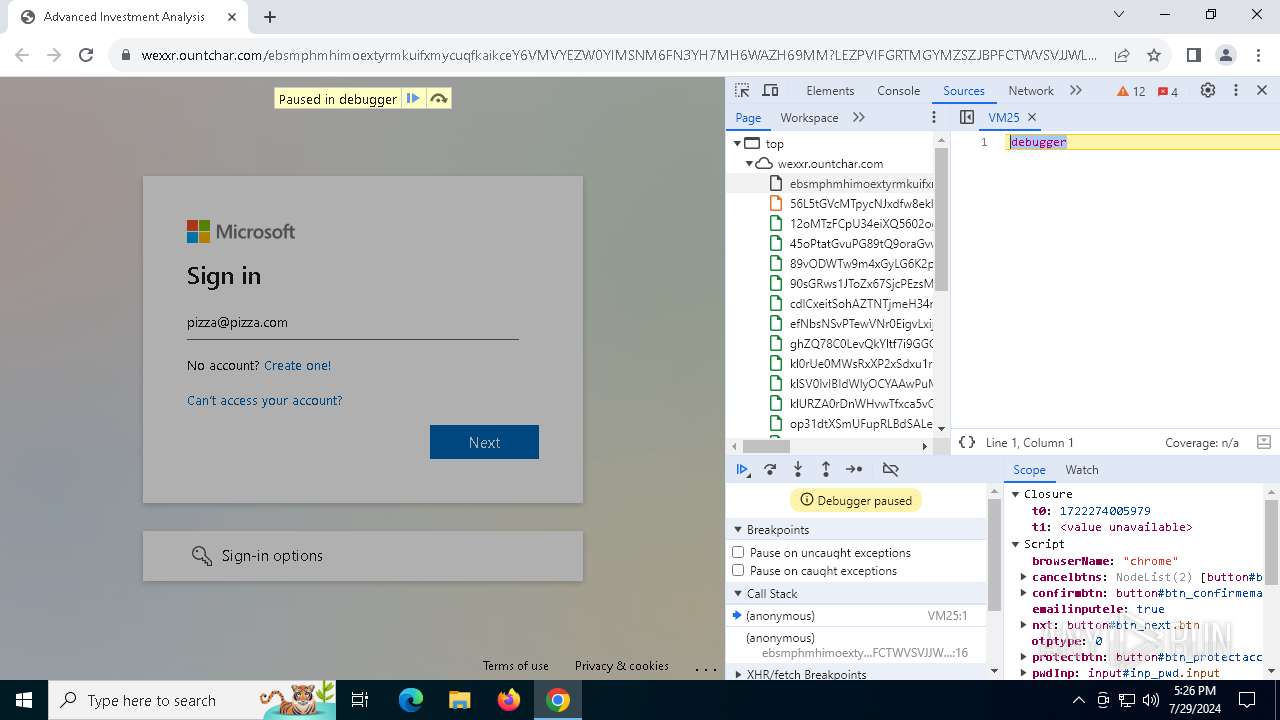This screenshot has width=1280, height=720.
Task: Resume script execution in debugger overlay
Action: pyautogui.click(x=413, y=98)
